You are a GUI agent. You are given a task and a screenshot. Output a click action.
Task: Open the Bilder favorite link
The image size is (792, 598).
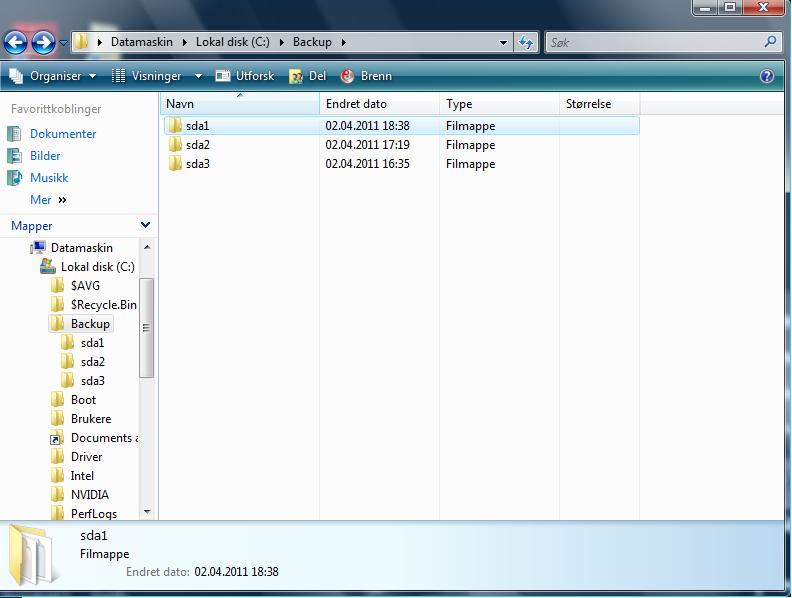pyautogui.click(x=45, y=156)
